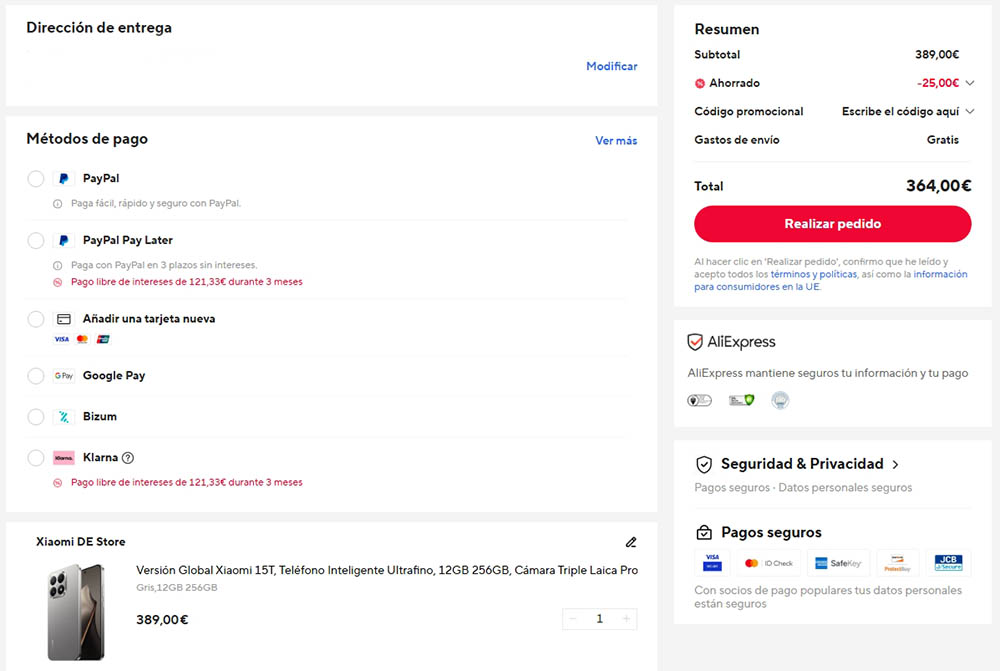The image size is (1000, 671).
Task: Click the info icon under PayPal
Action: tap(57, 204)
